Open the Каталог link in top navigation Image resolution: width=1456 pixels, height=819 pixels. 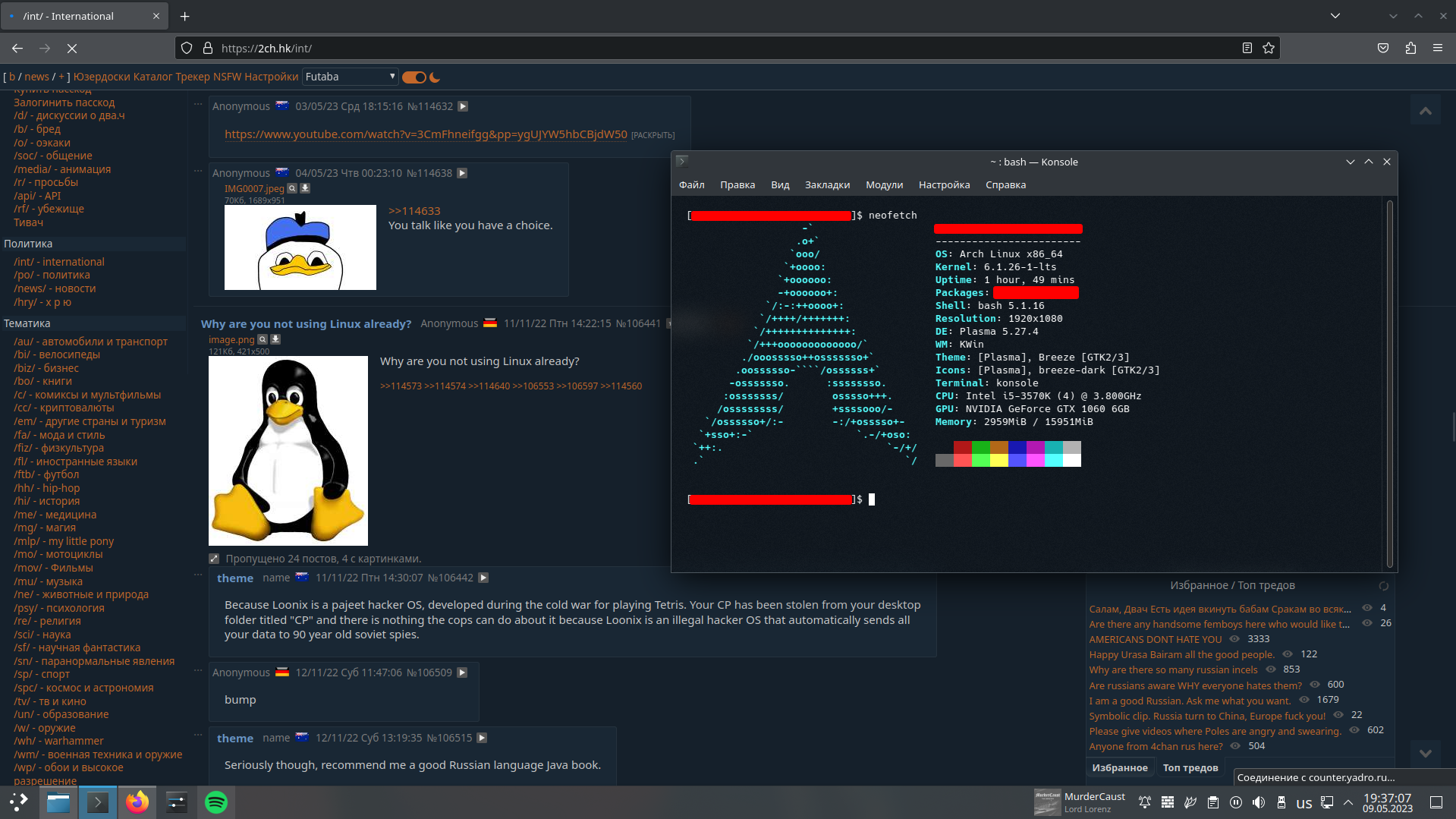pyautogui.click(x=153, y=77)
